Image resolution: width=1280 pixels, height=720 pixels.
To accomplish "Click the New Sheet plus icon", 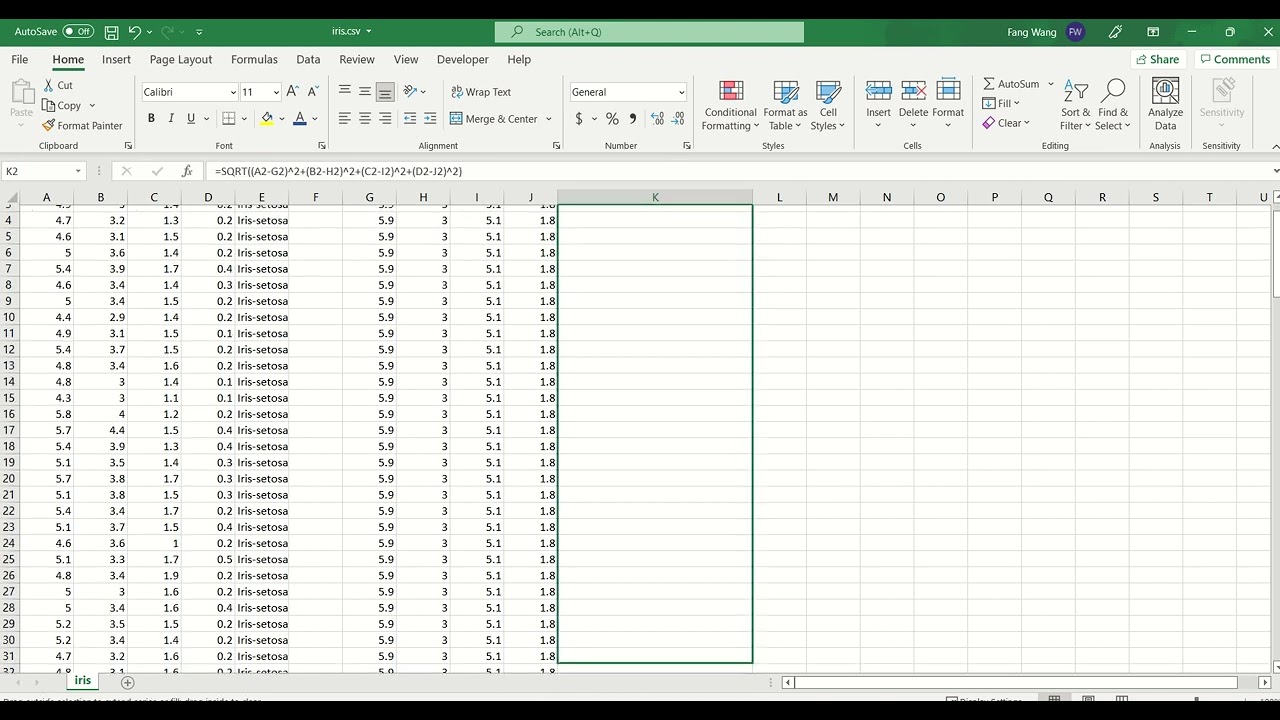I will 127,682.
